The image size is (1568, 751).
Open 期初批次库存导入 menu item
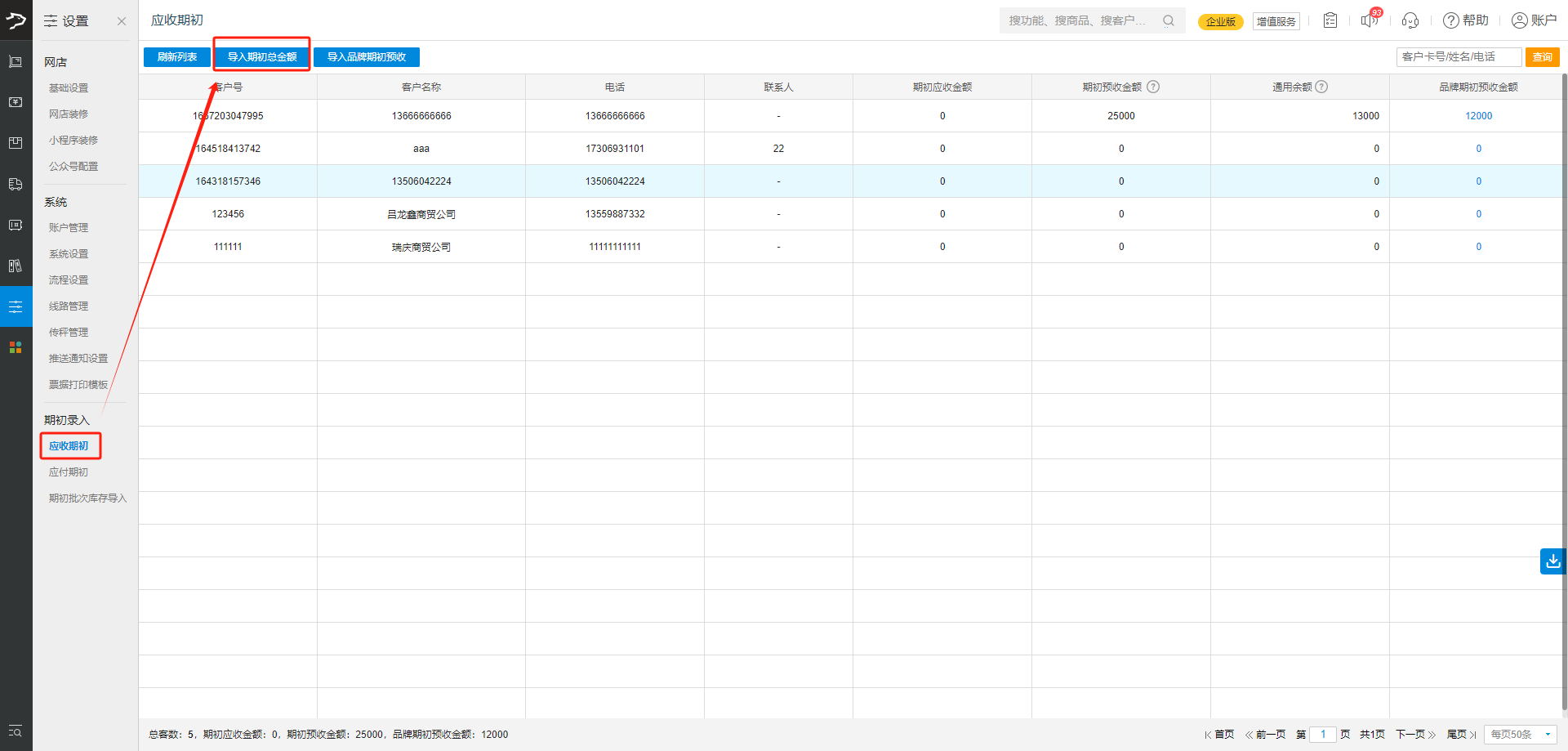tap(87, 498)
